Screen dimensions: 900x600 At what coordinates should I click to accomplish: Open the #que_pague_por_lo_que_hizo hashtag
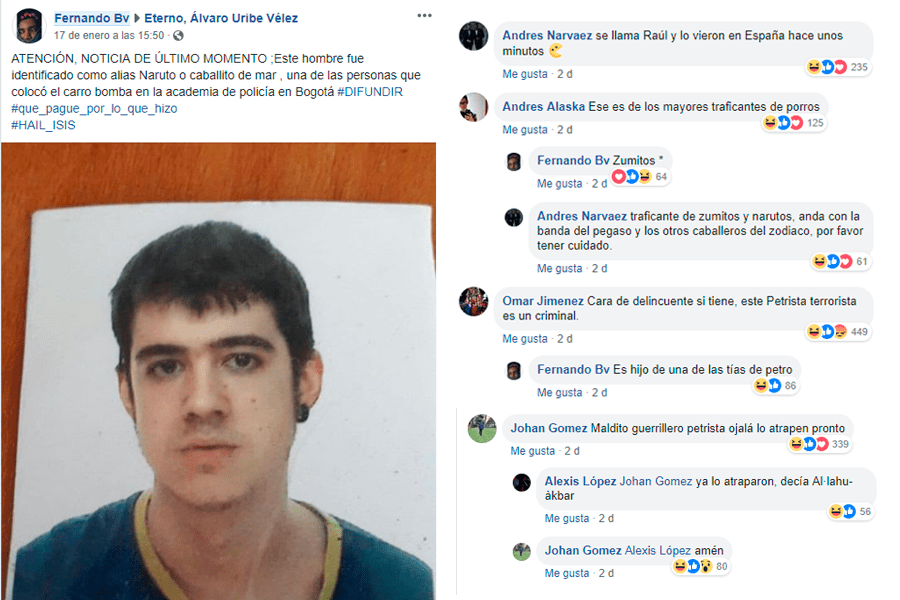94,109
